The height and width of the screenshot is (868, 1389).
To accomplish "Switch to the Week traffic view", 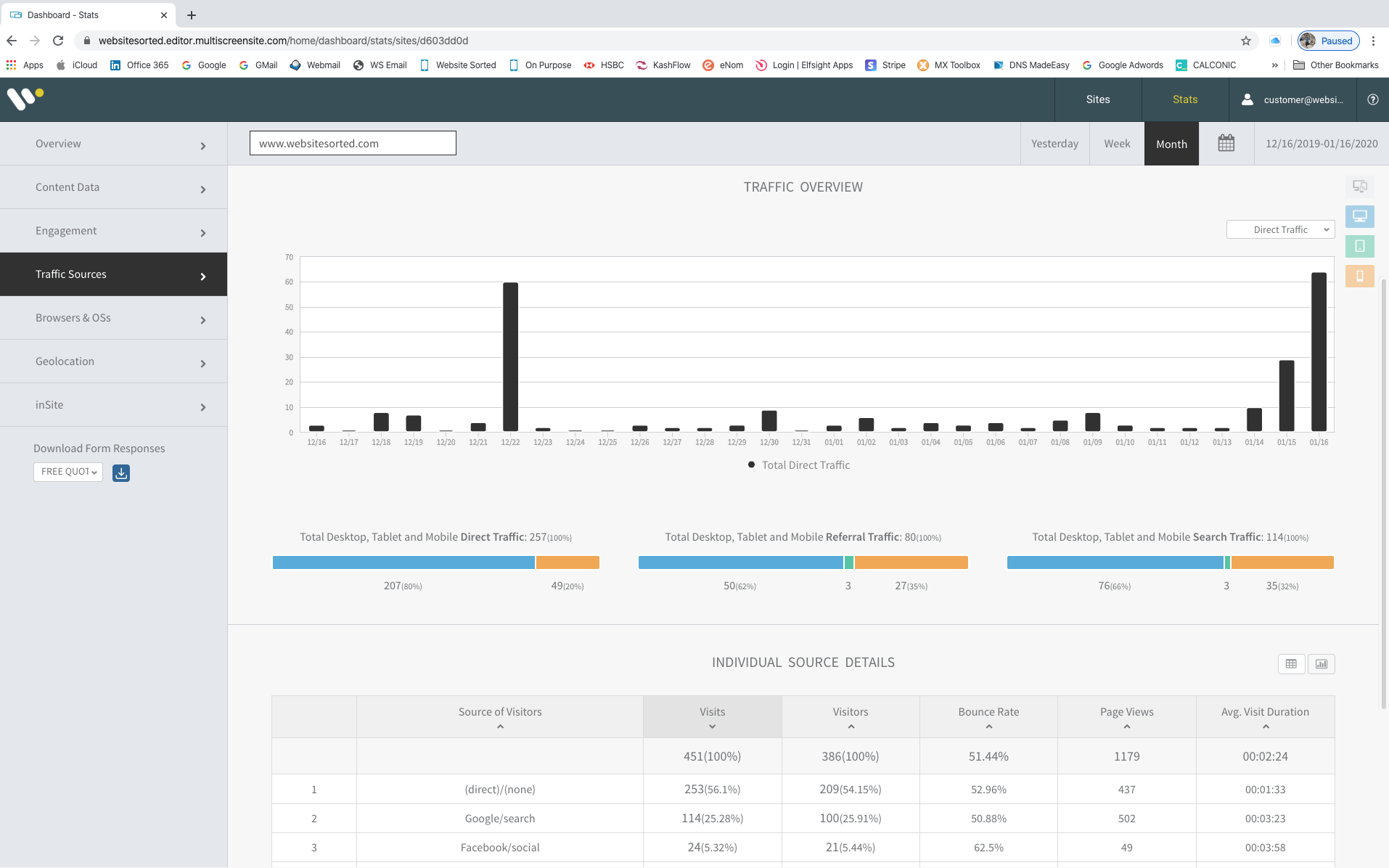I will point(1116,143).
